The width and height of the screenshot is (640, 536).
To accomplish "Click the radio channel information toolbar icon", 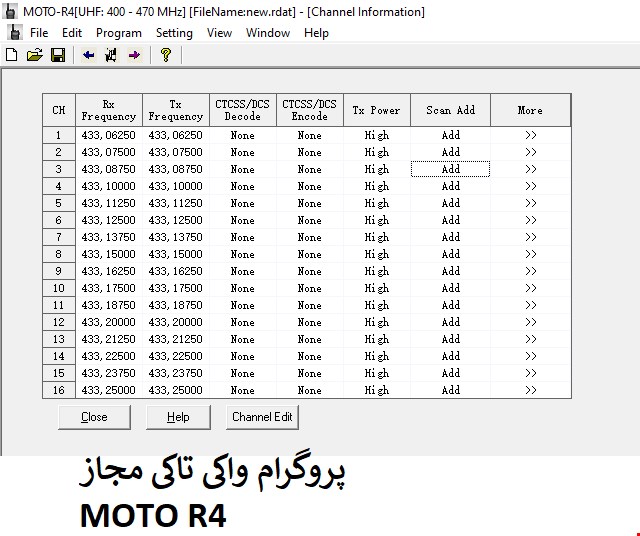I will pos(111,55).
